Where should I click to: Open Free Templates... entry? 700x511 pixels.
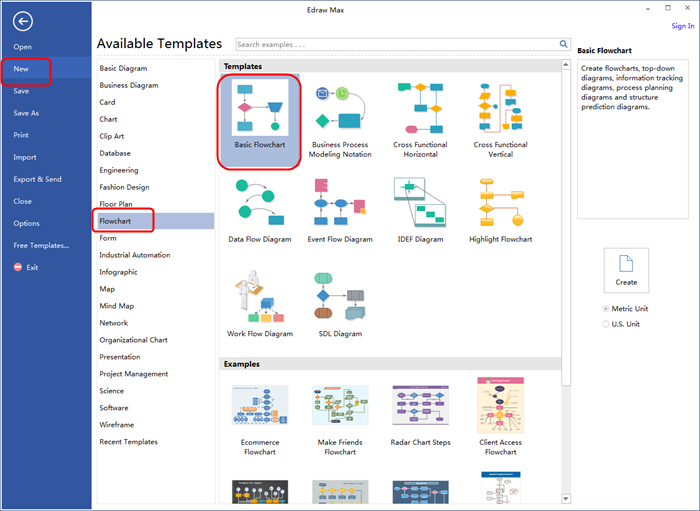coord(41,245)
